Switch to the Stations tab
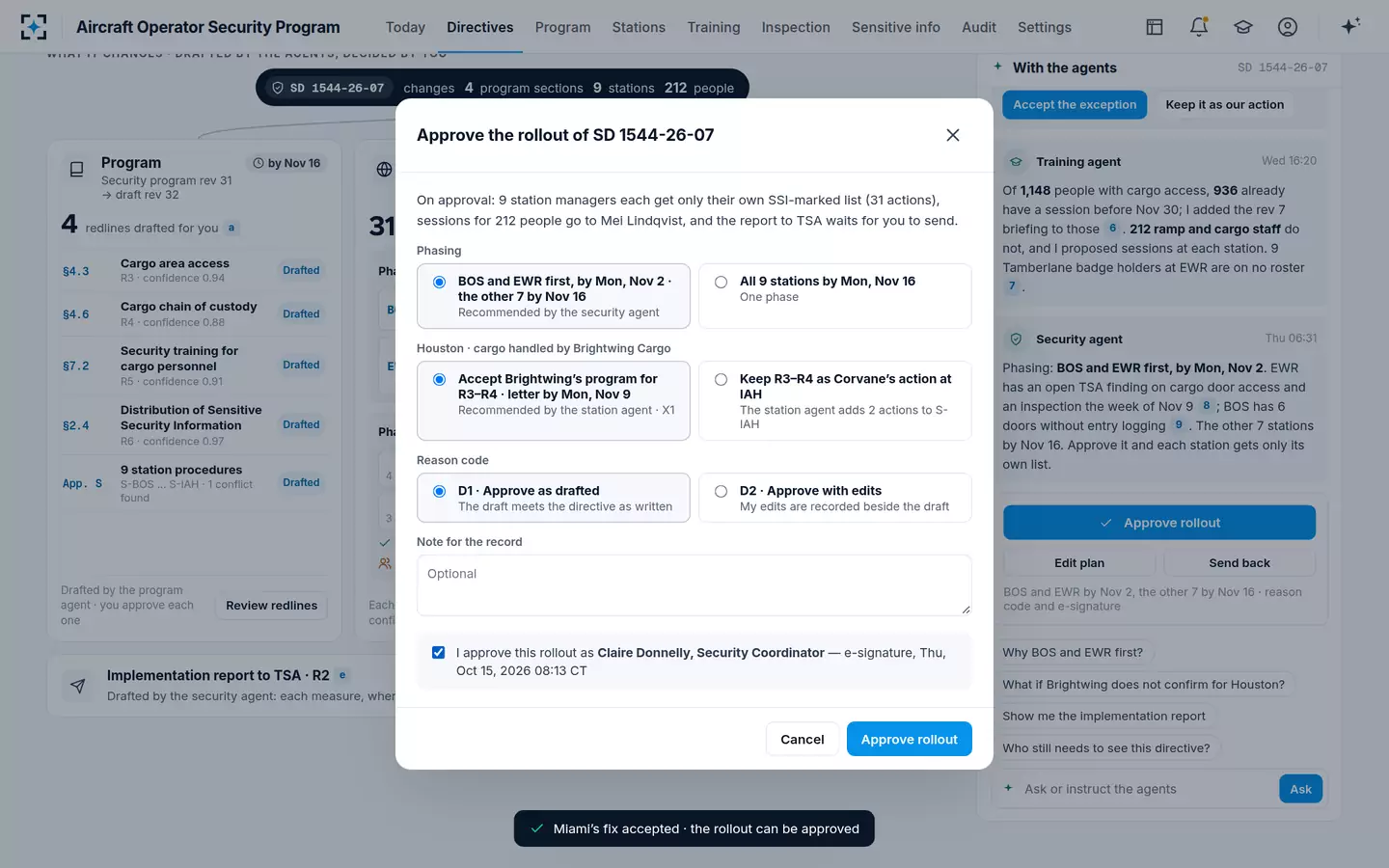Image resolution: width=1389 pixels, height=868 pixels. click(x=639, y=27)
